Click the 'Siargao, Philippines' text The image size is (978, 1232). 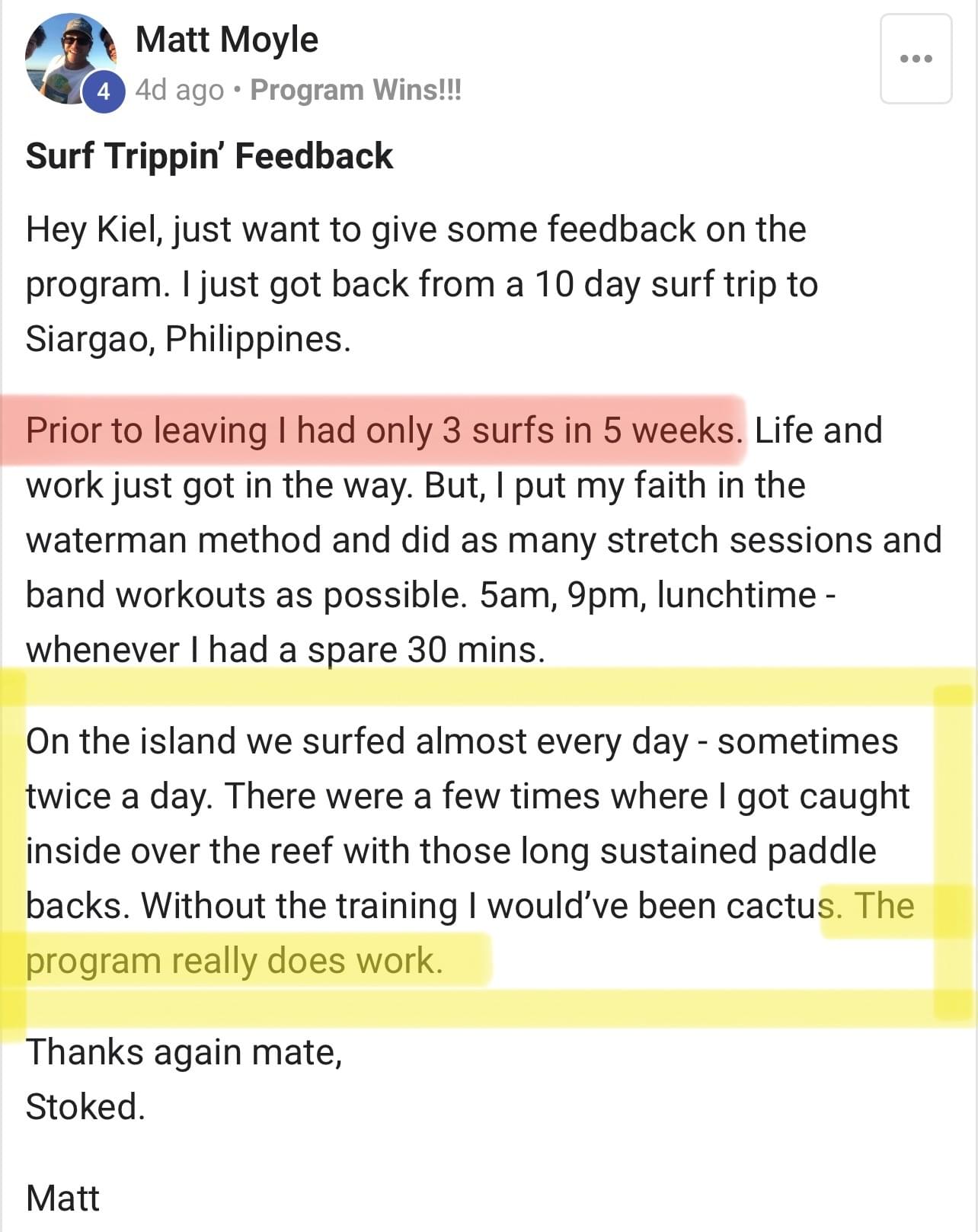pyautogui.click(x=188, y=339)
